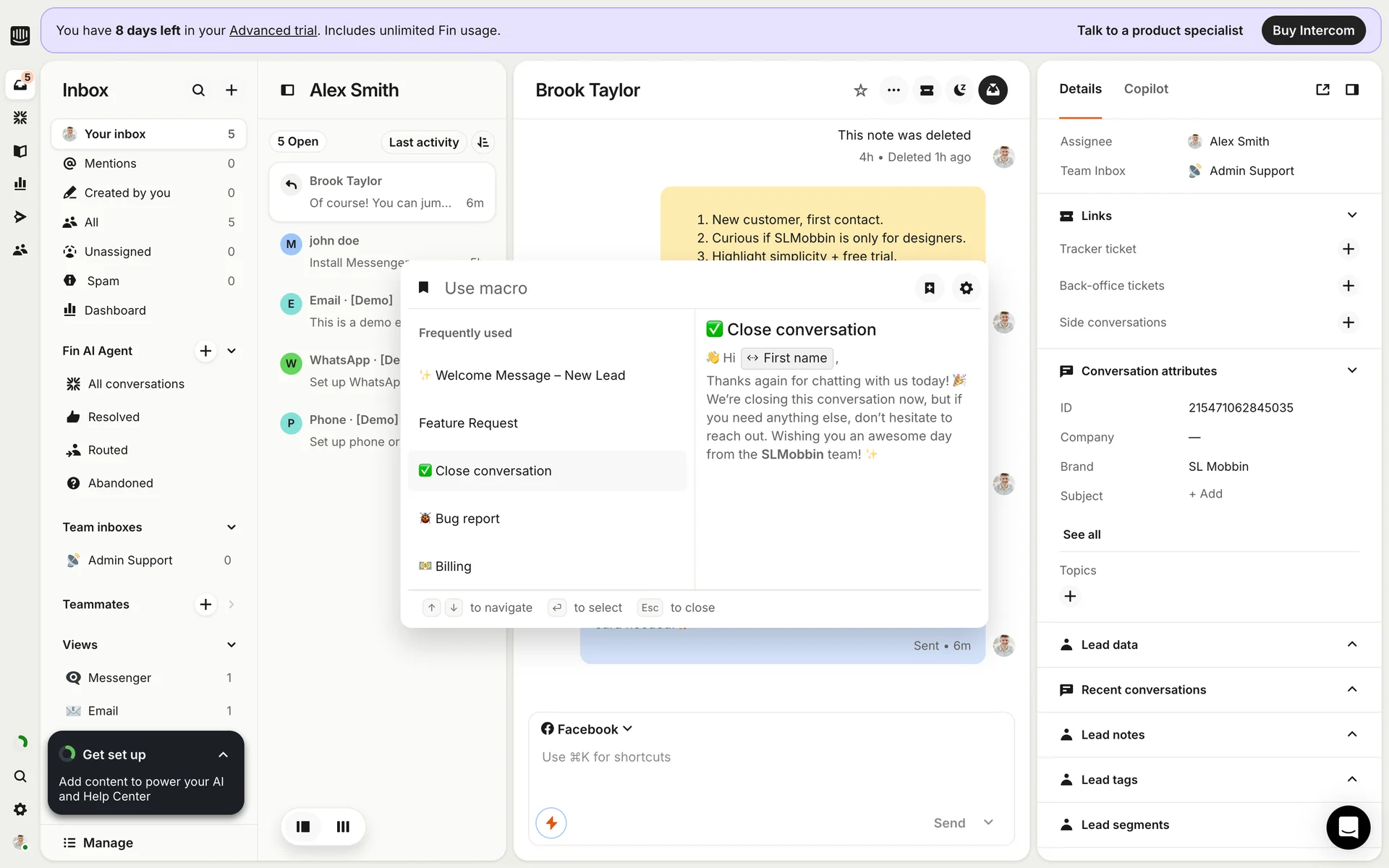Hide the right details side panel
The height and width of the screenshot is (868, 1389).
pyautogui.click(x=1351, y=90)
